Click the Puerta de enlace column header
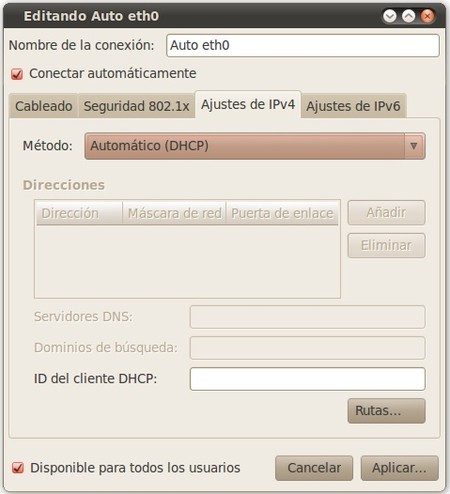The image size is (450, 494). 282,213
